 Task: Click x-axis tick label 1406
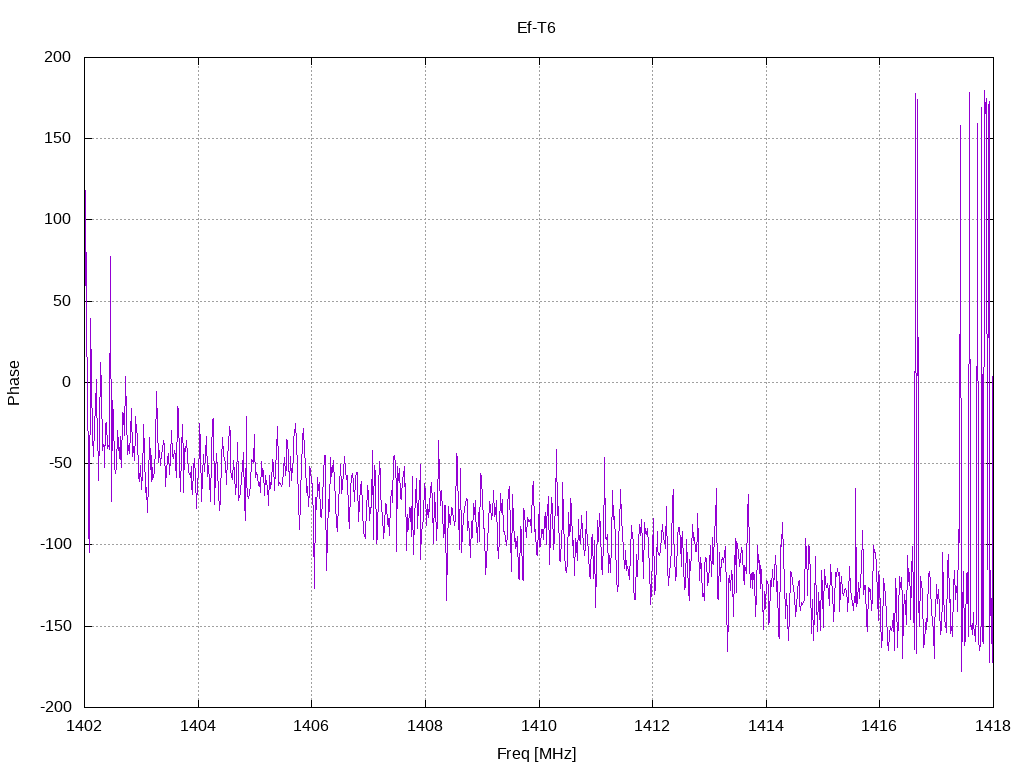312,726
